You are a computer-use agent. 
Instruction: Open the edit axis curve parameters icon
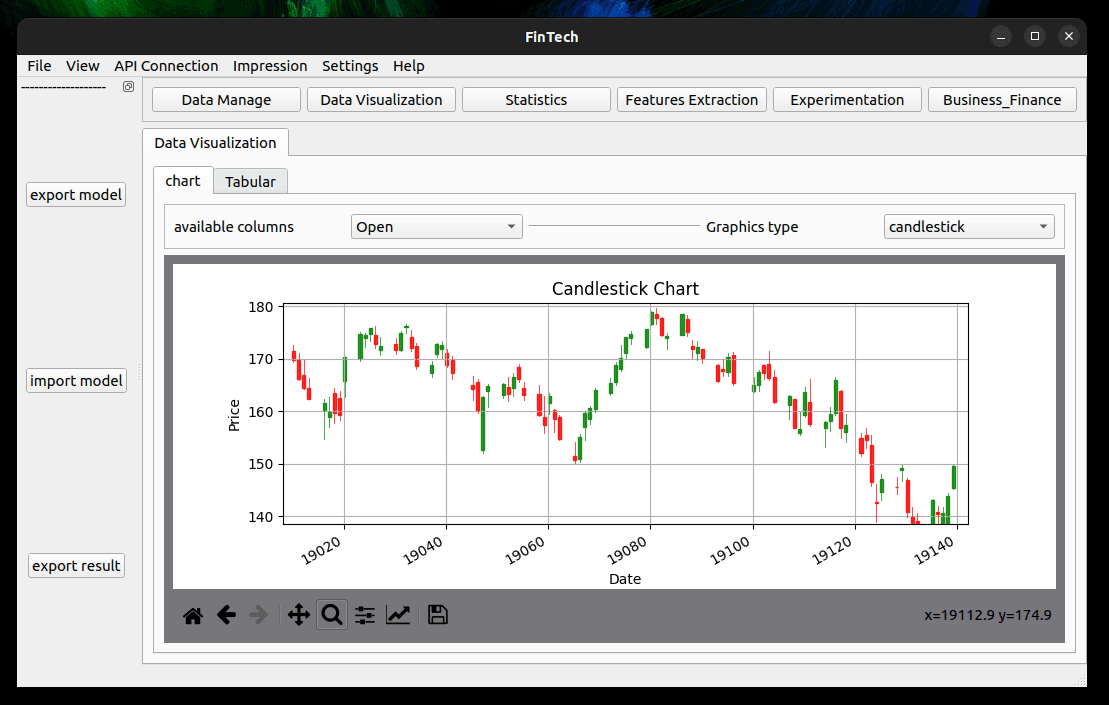click(398, 615)
